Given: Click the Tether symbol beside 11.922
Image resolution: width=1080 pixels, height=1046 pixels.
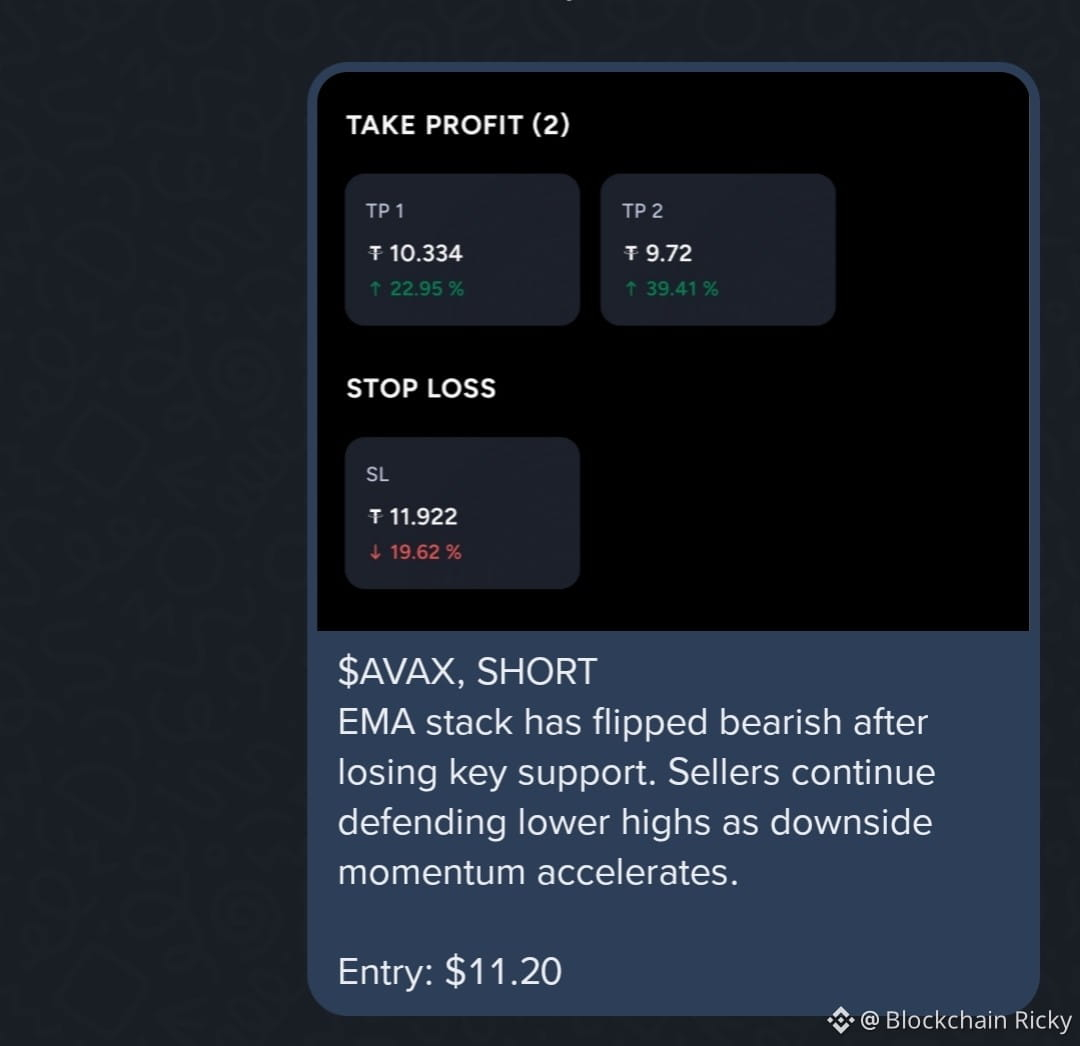Looking at the screenshot, I should point(375,516).
